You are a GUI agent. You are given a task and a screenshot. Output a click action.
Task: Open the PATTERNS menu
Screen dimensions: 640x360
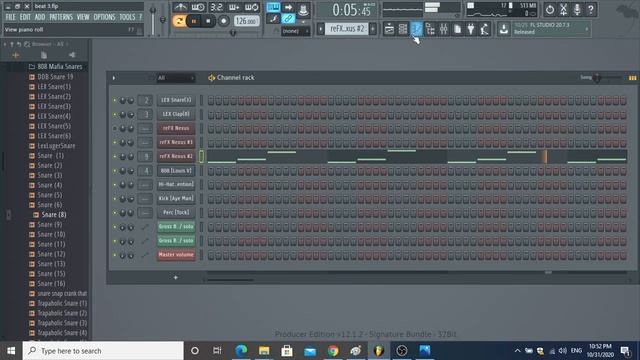click(x=61, y=17)
